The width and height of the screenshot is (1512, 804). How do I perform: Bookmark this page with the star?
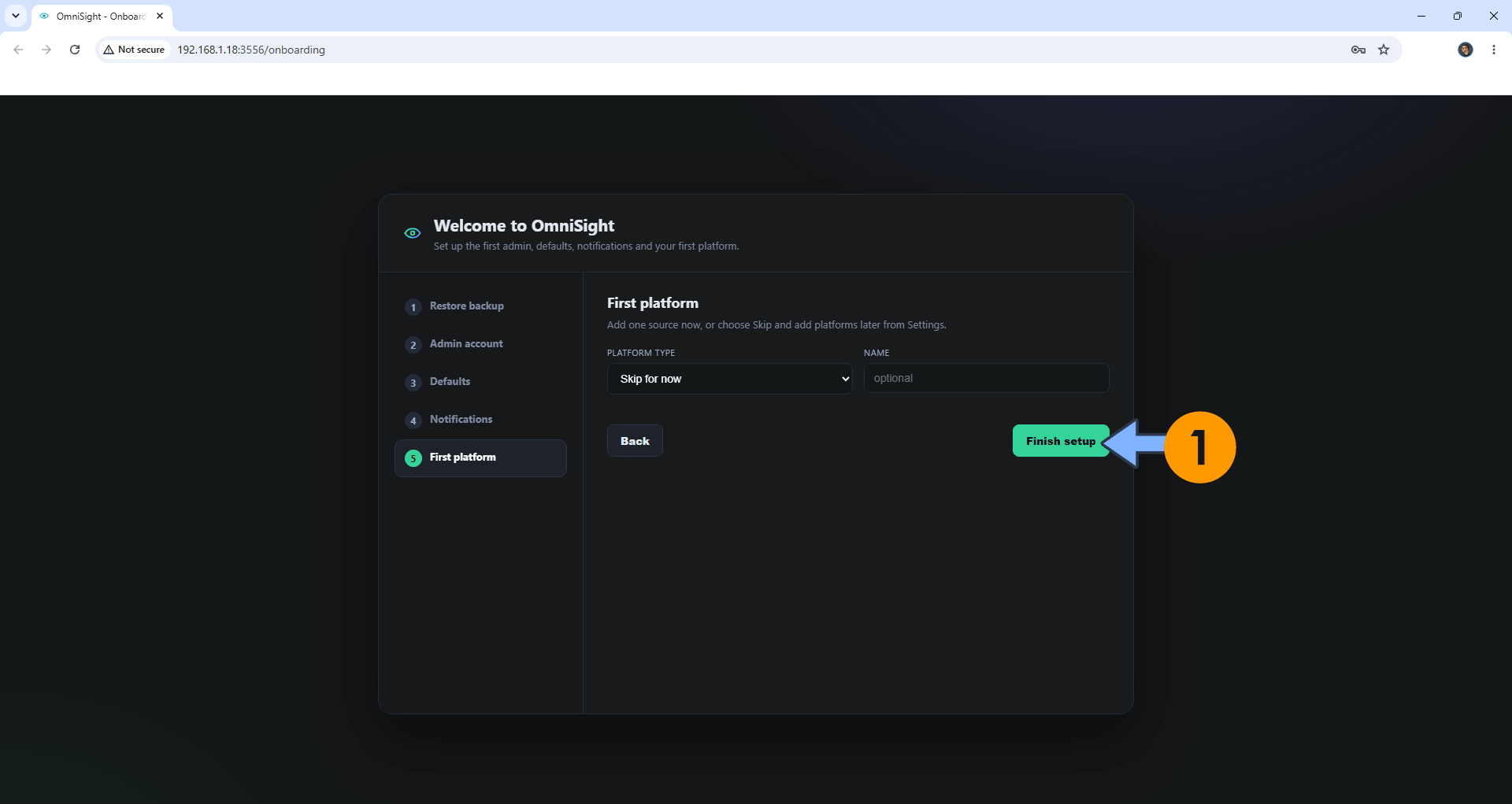pos(1384,50)
